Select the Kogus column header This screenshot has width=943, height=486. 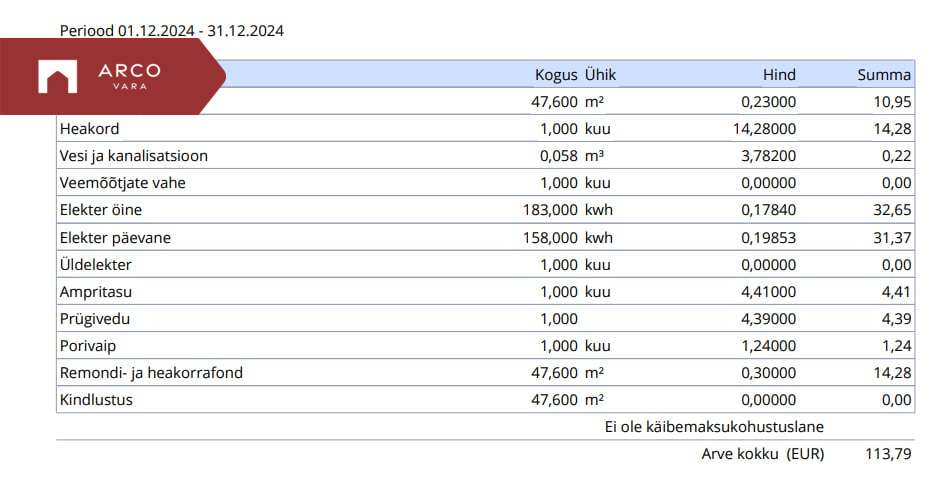pos(556,74)
